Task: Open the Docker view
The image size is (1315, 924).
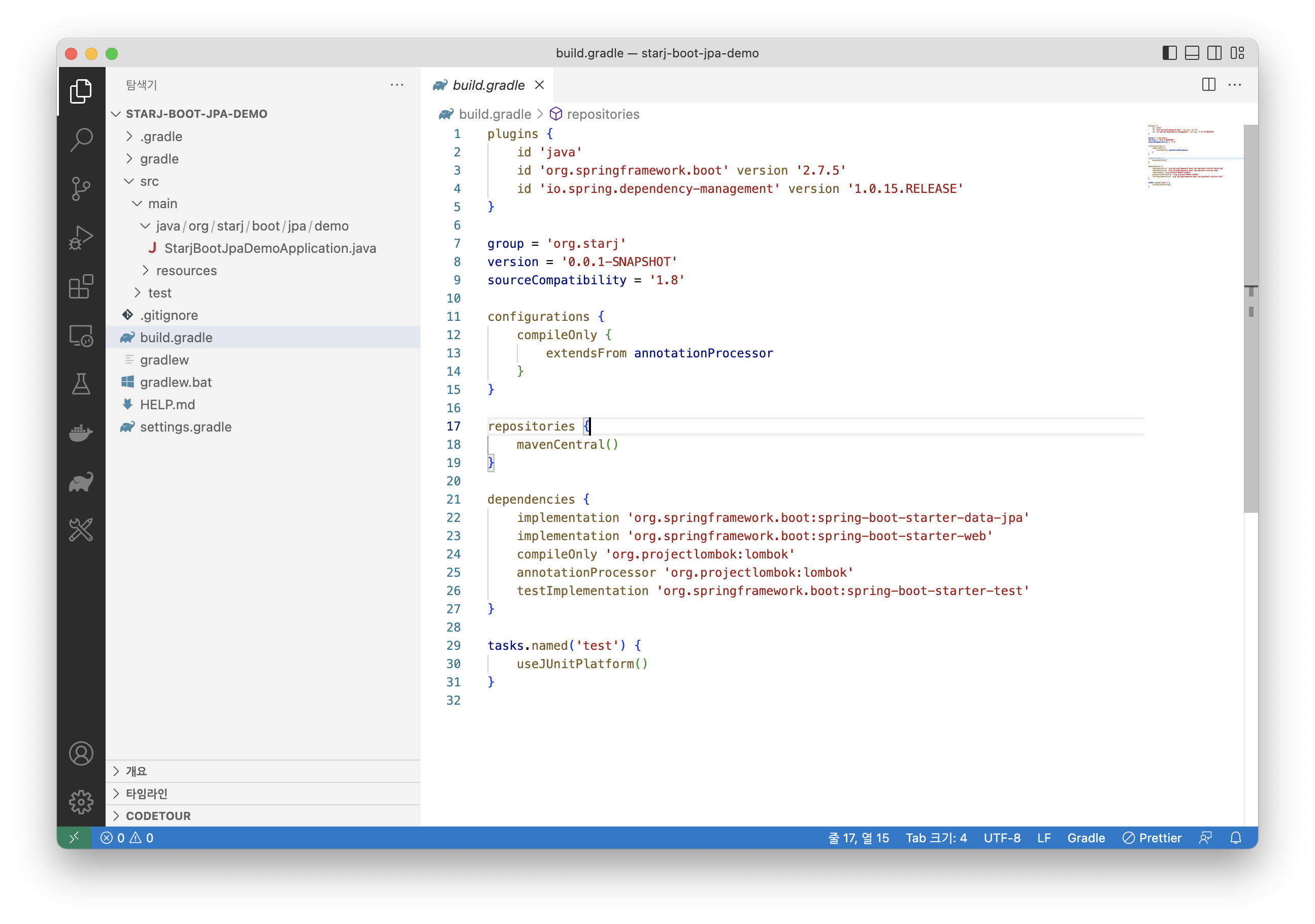Action: [81, 433]
